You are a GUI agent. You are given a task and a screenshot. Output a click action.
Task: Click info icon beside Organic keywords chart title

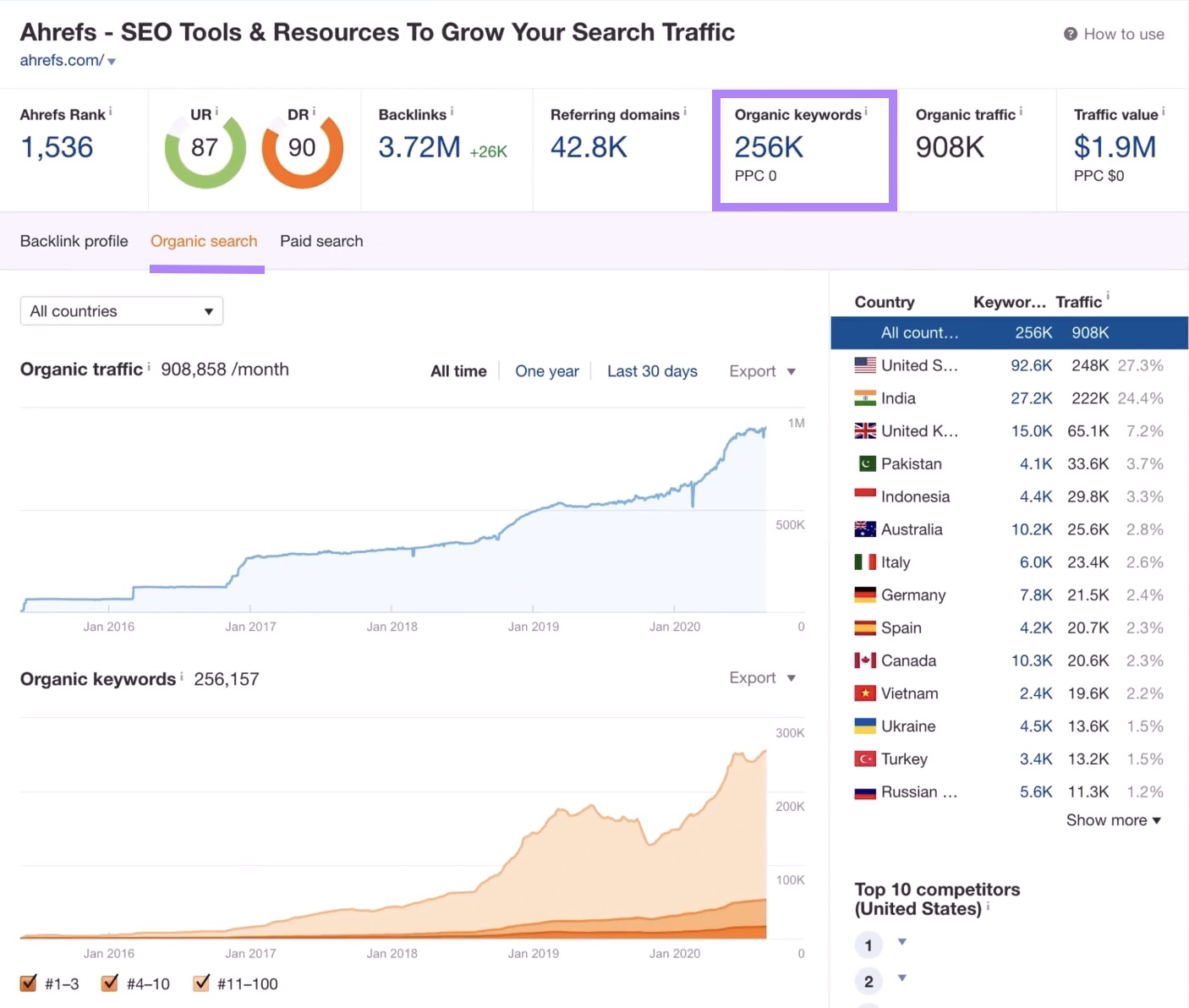coord(182,677)
